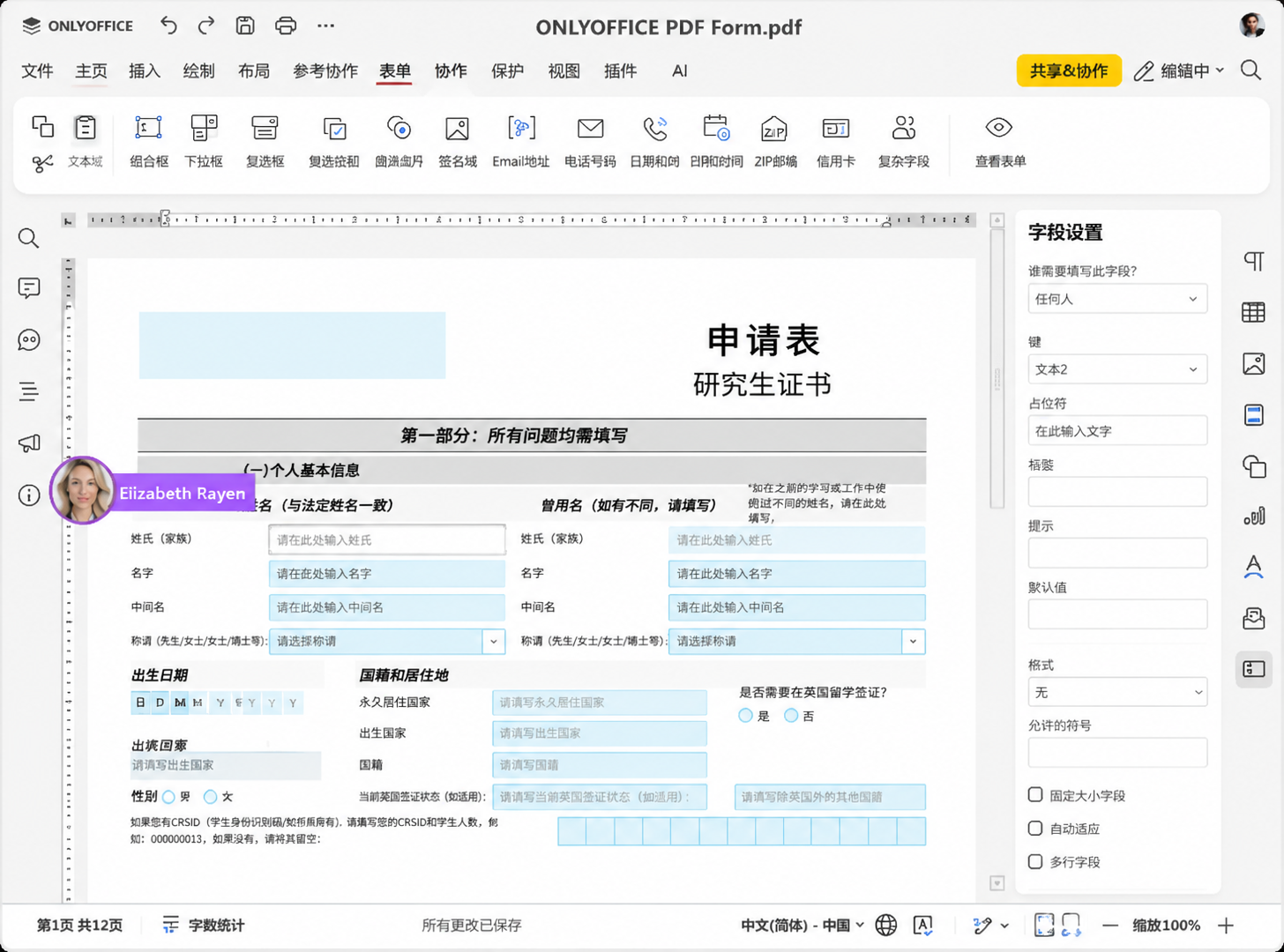Click the zoom out minus button
The image size is (1284, 952).
[1110, 925]
